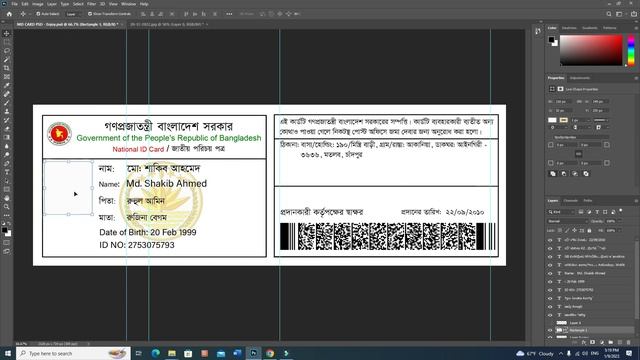This screenshot has width=640, height=360.
Task: Select the Hand tool
Action: [x=7, y=198]
